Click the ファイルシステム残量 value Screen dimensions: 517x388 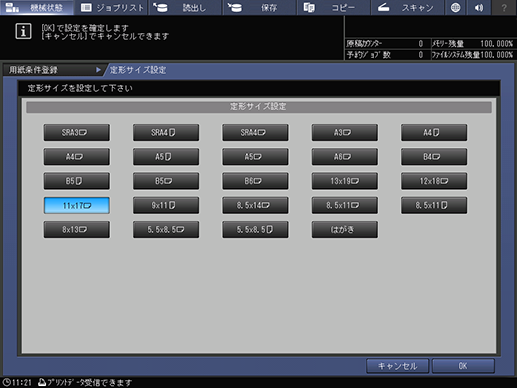click(x=496, y=55)
